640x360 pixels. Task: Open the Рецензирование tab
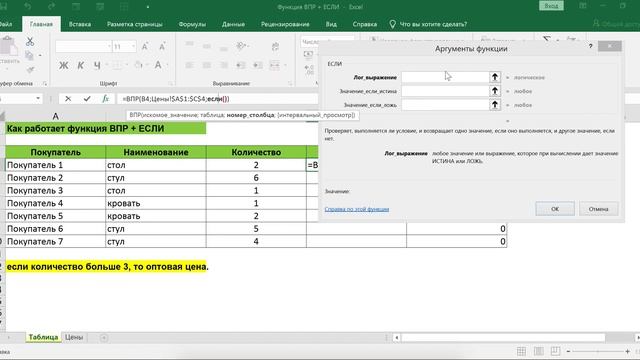[285, 24]
